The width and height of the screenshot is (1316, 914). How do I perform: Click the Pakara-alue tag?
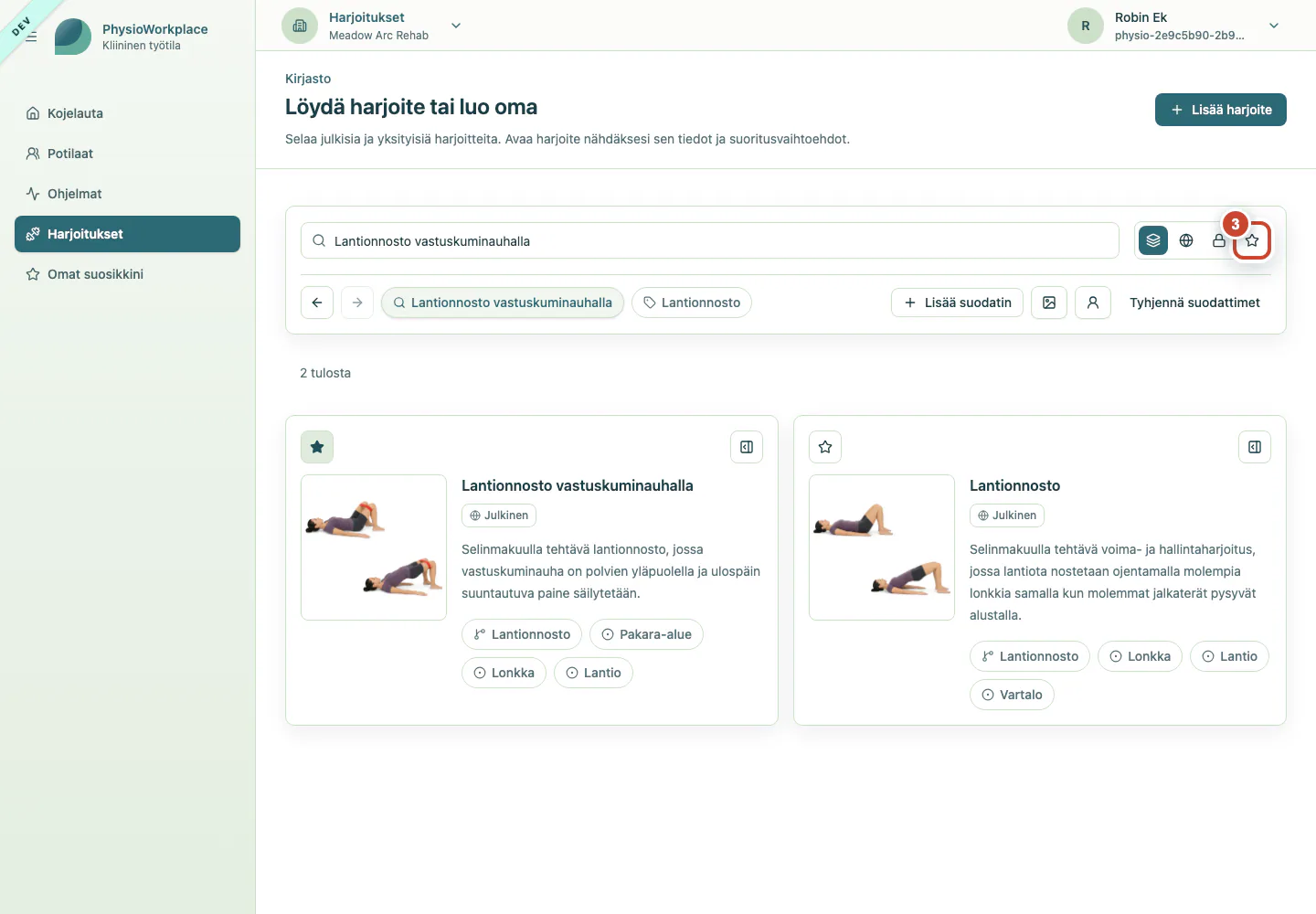pyautogui.click(x=646, y=634)
